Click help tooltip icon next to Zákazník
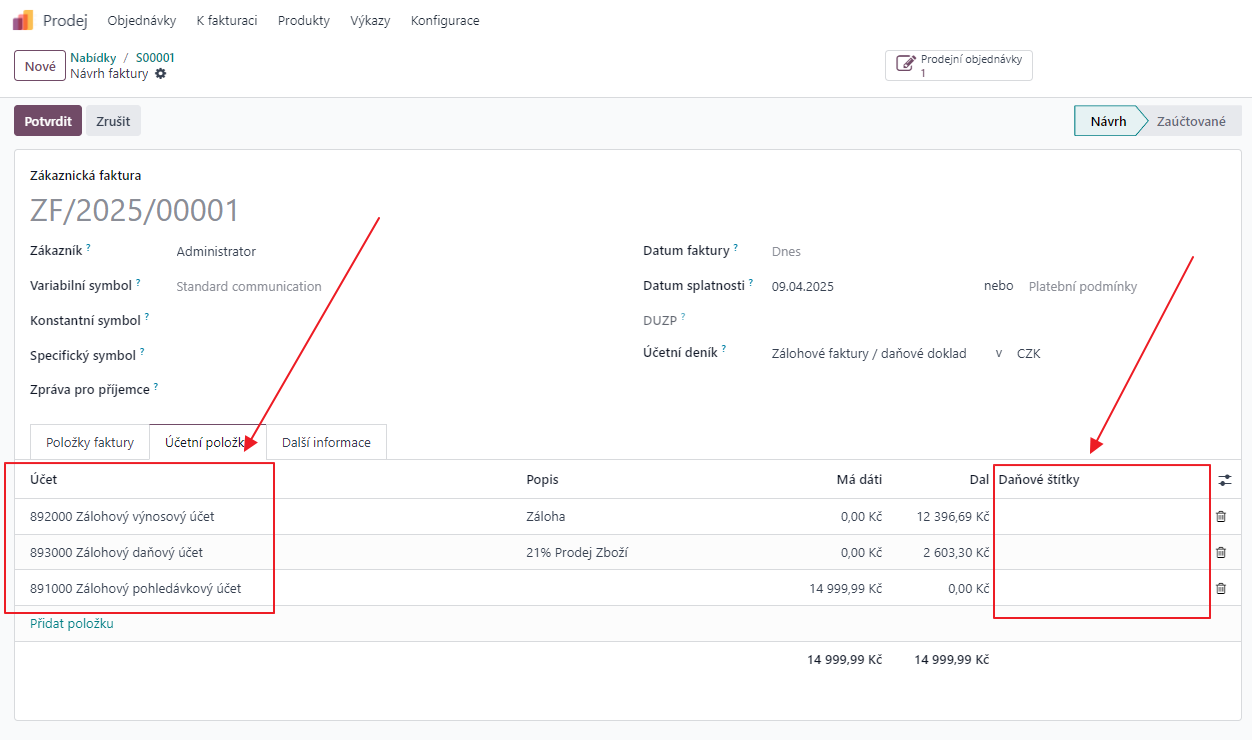Viewport: 1252px width, 740px height. [88, 247]
